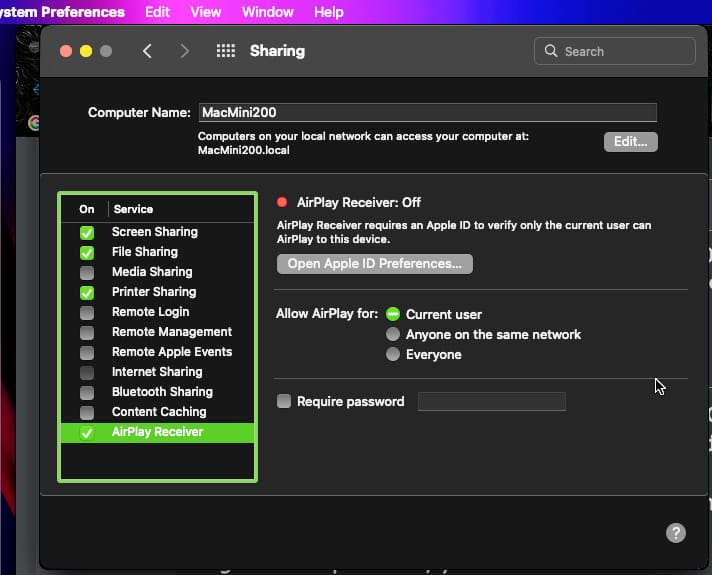Uncheck the AirPlay Receiver checkbox
This screenshot has height=575, width=712.
pyautogui.click(x=87, y=433)
